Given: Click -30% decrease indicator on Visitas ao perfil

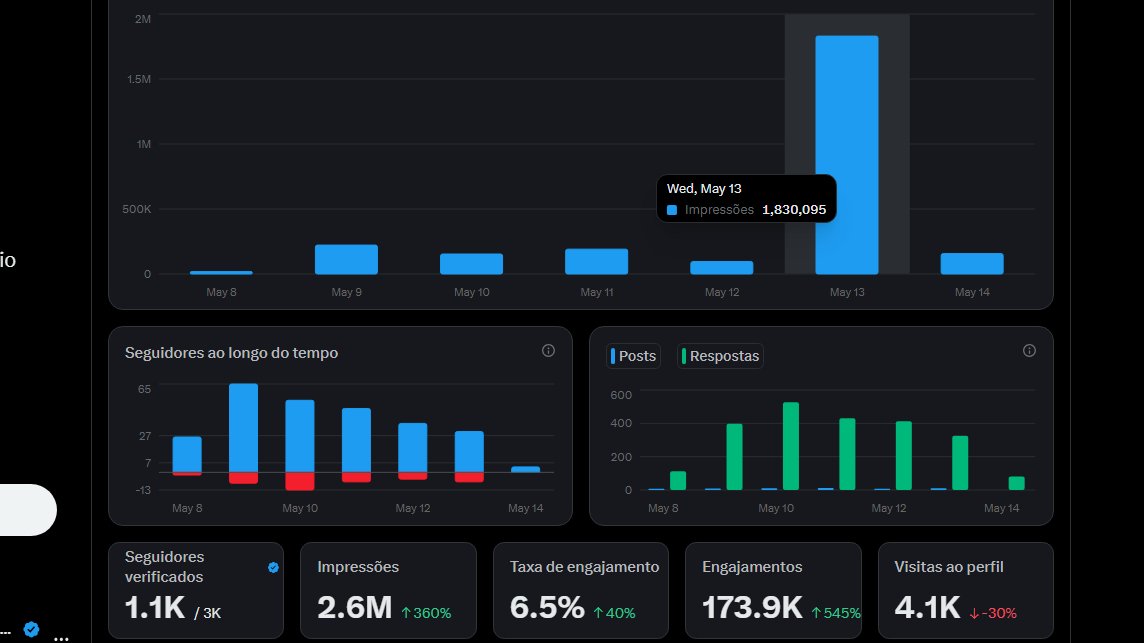Looking at the screenshot, I should [x=993, y=613].
